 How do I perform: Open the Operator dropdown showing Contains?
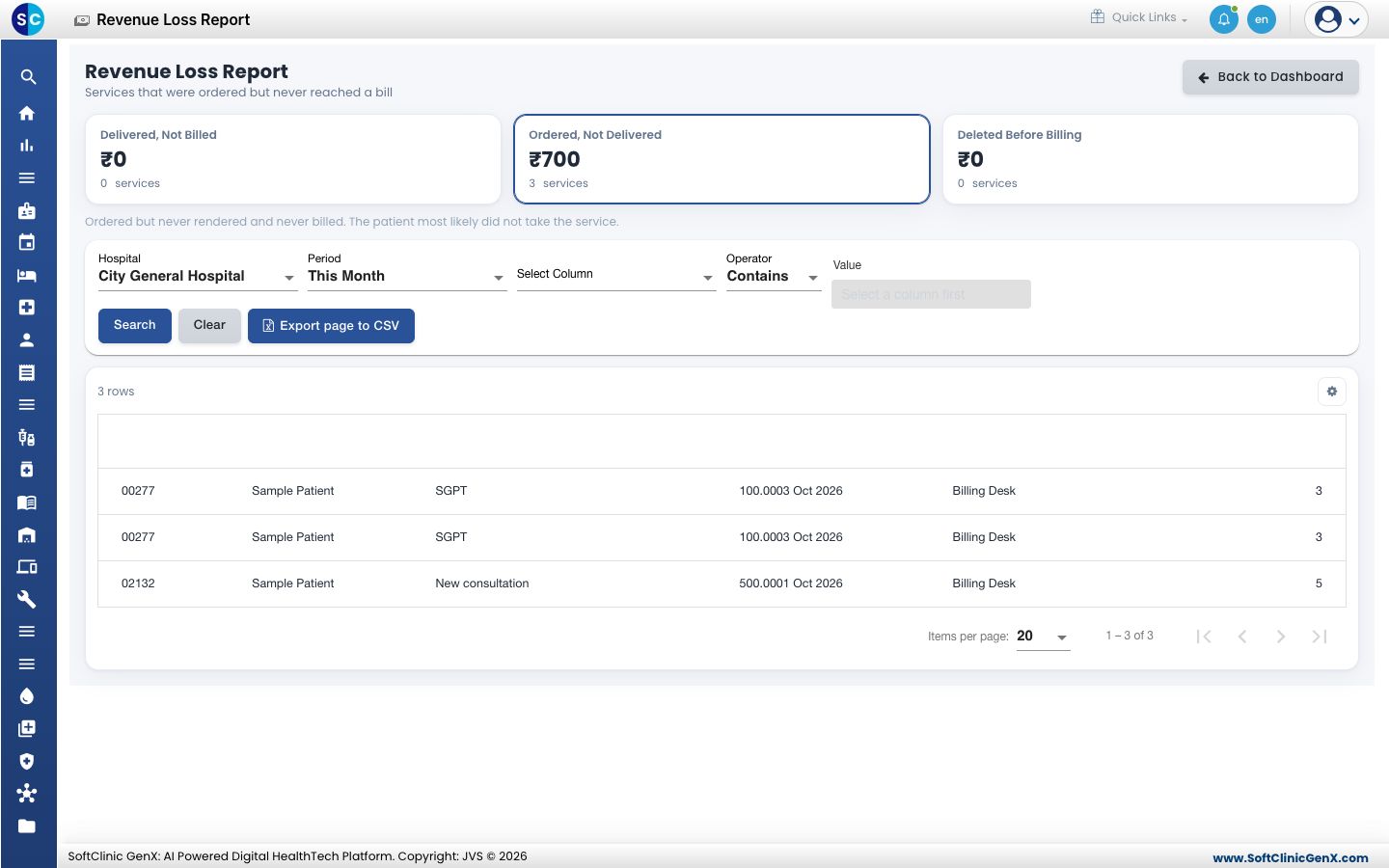(x=773, y=271)
